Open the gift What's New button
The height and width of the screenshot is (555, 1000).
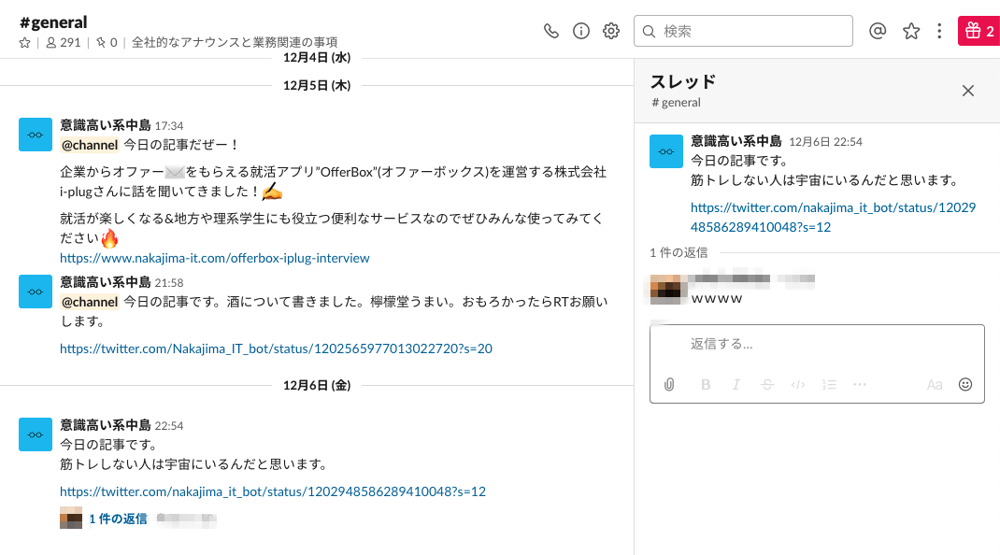978,31
